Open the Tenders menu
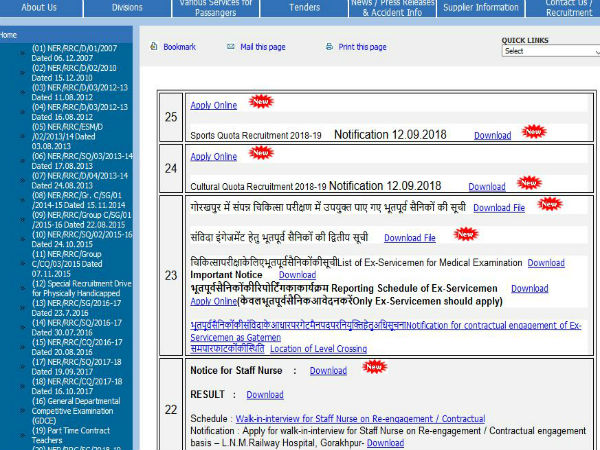Screen dimensions: 600x450 pos(304,8)
